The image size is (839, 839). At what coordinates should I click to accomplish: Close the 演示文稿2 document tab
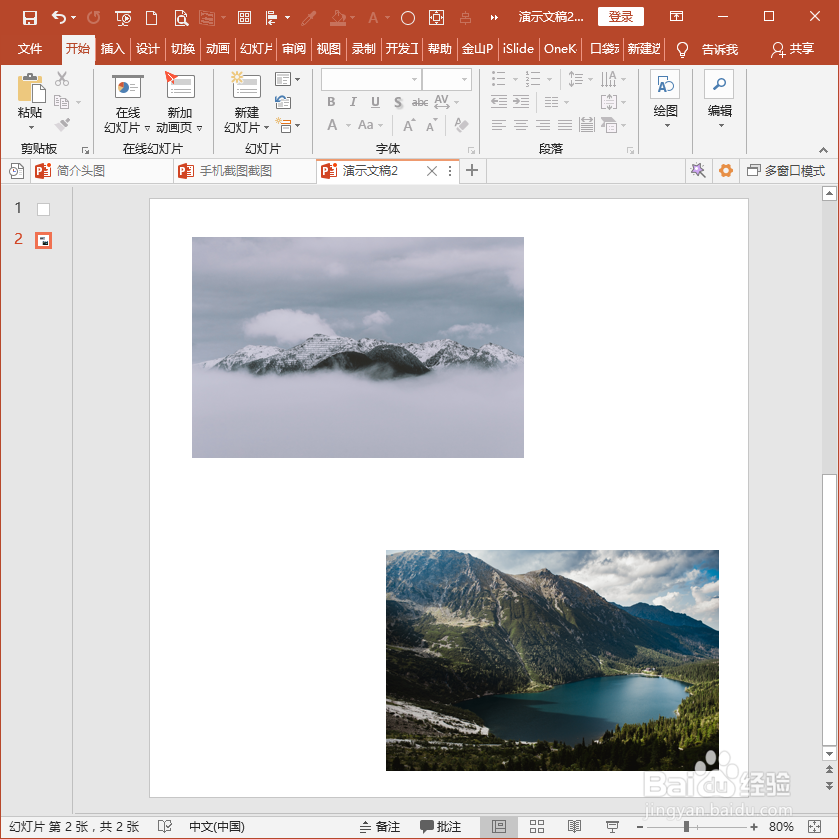pos(432,171)
